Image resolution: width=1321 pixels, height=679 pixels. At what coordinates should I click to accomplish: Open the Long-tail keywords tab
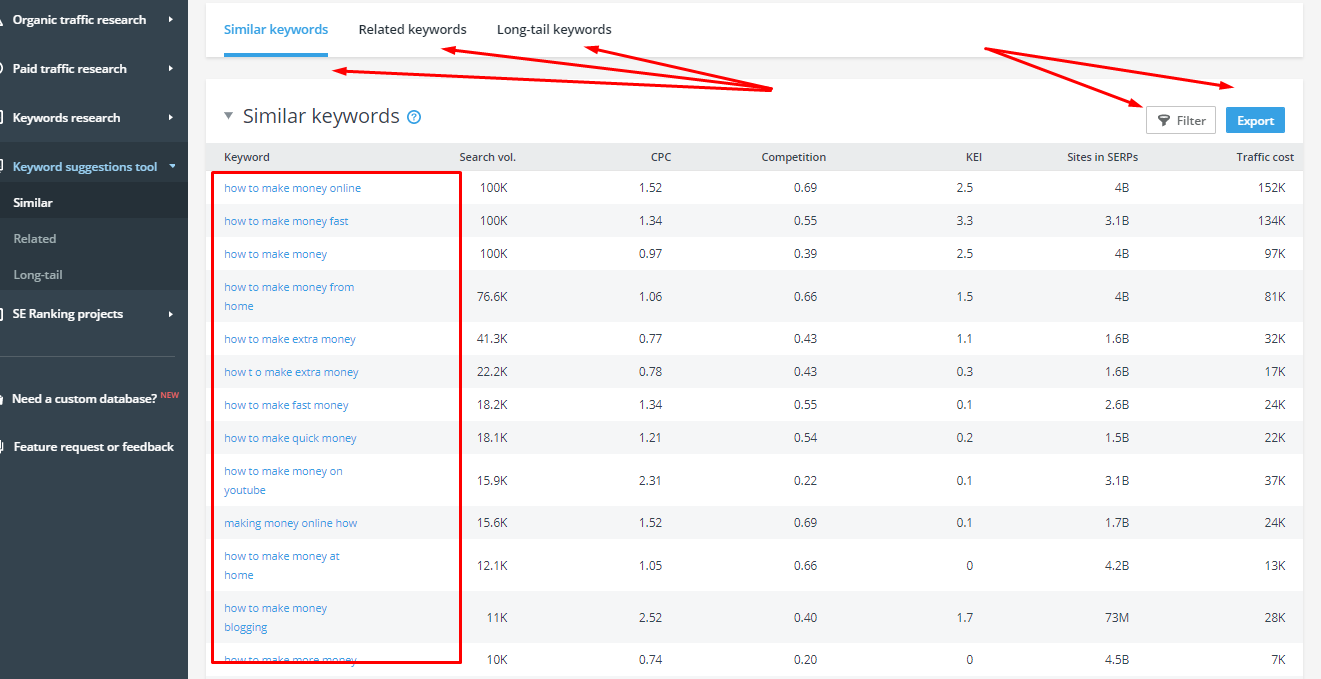coord(554,29)
